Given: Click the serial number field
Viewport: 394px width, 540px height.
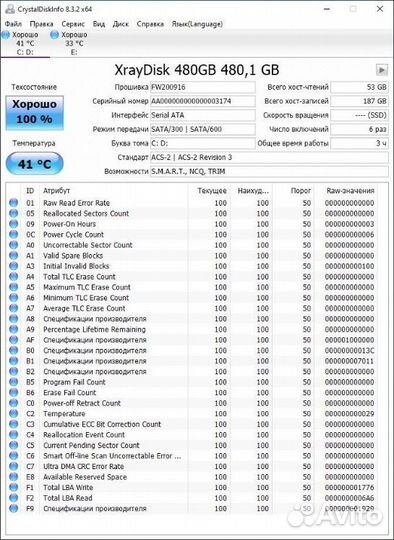Looking at the screenshot, I should pos(203,101).
